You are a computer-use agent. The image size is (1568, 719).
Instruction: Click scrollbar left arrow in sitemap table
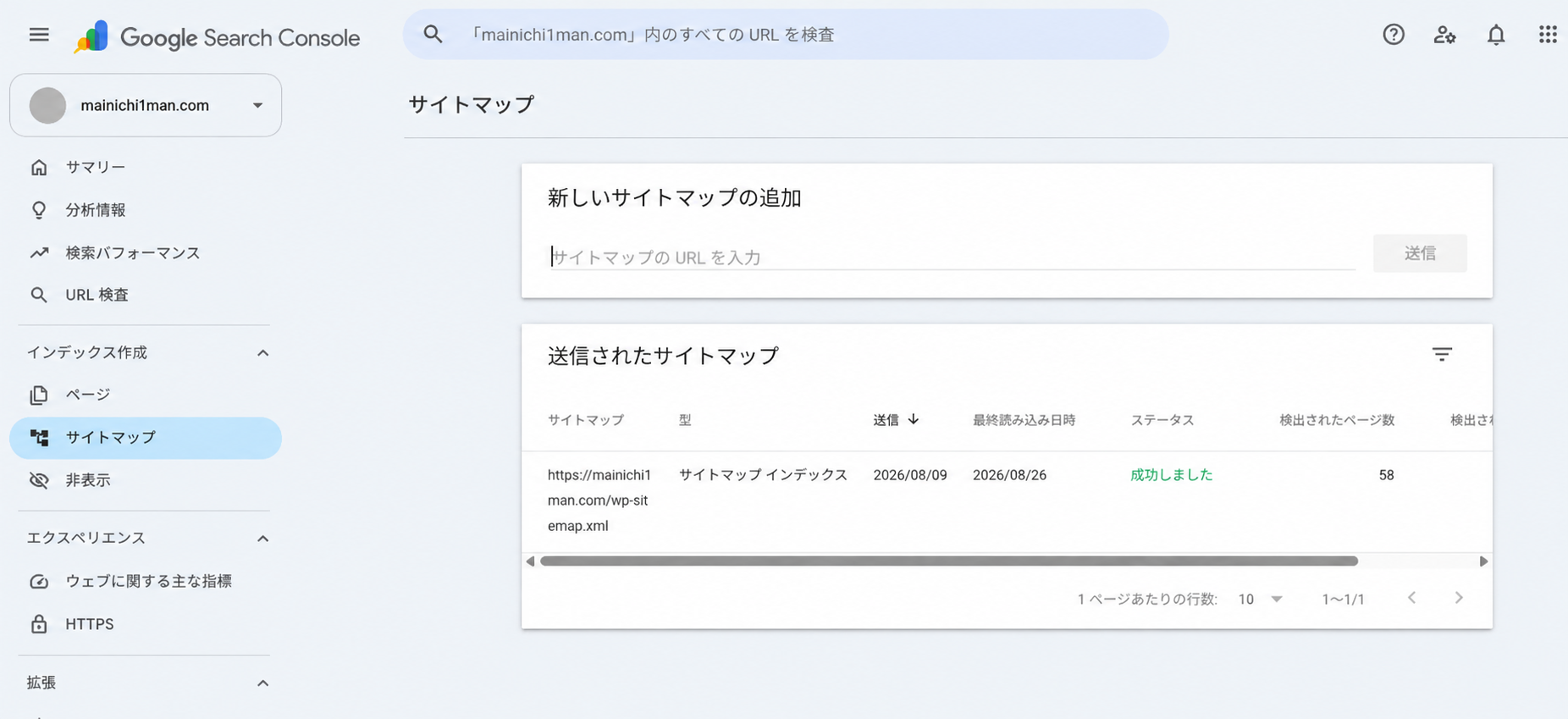530,561
